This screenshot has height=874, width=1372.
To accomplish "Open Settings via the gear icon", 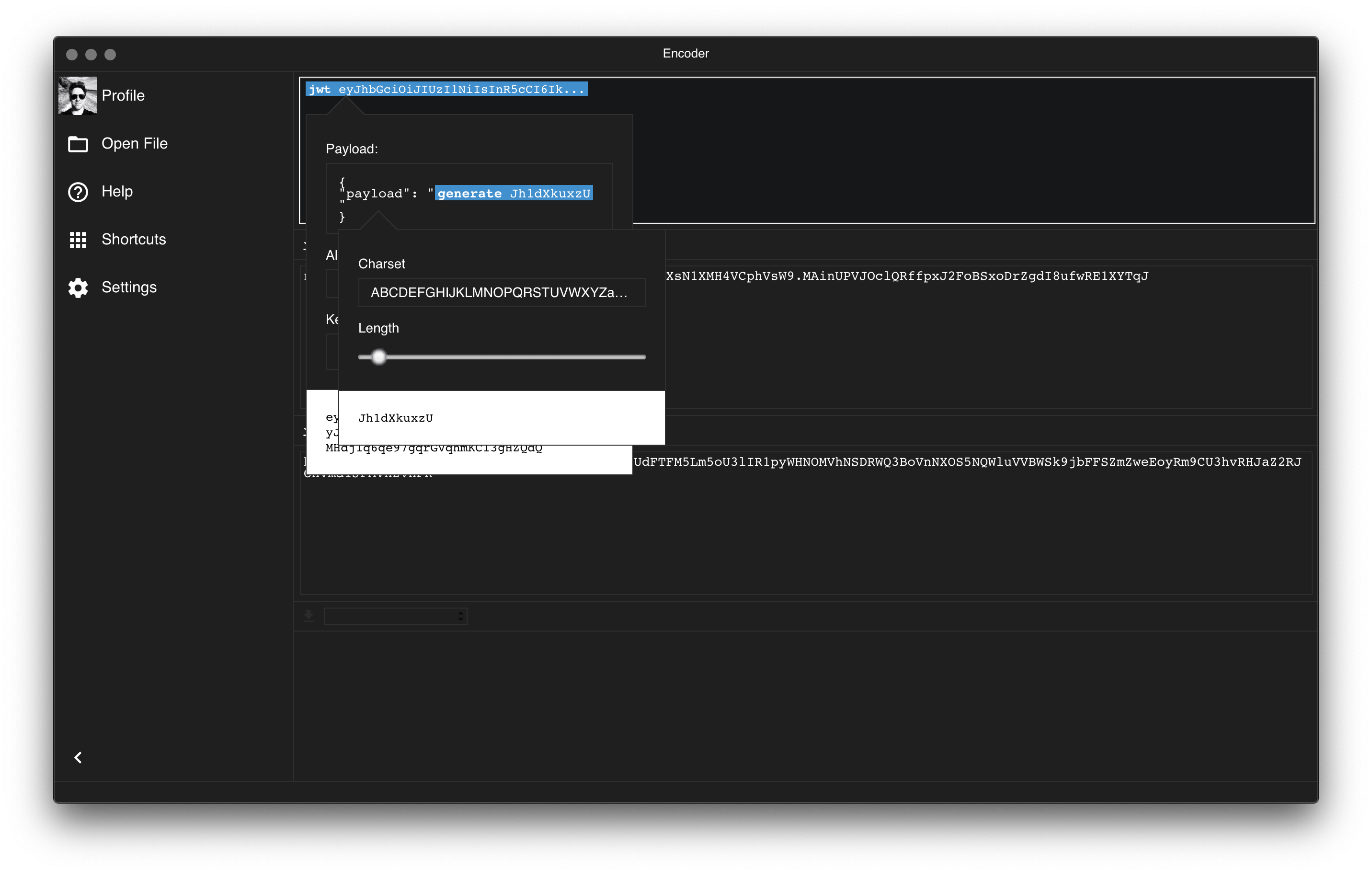I will pyautogui.click(x=78, y=287).
